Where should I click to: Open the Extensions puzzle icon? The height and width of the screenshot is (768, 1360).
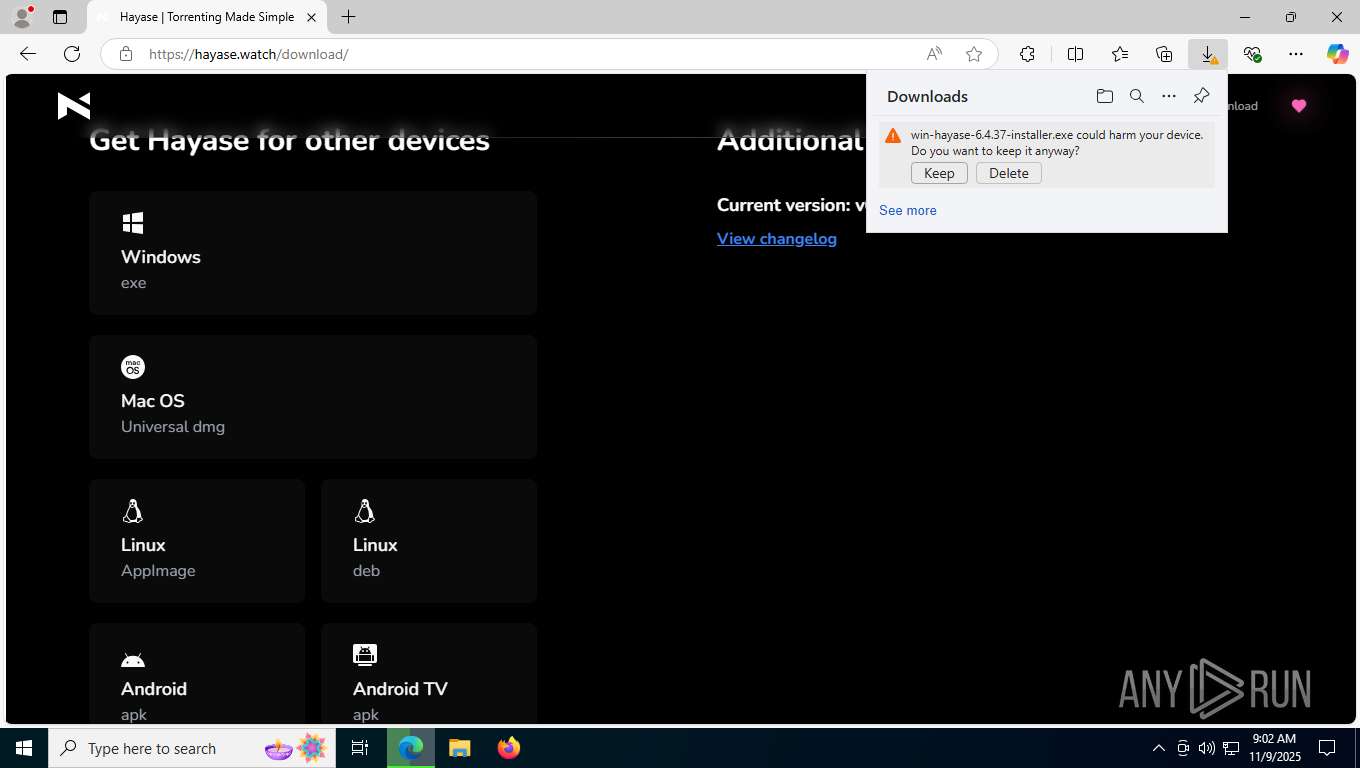[1027, 54]
